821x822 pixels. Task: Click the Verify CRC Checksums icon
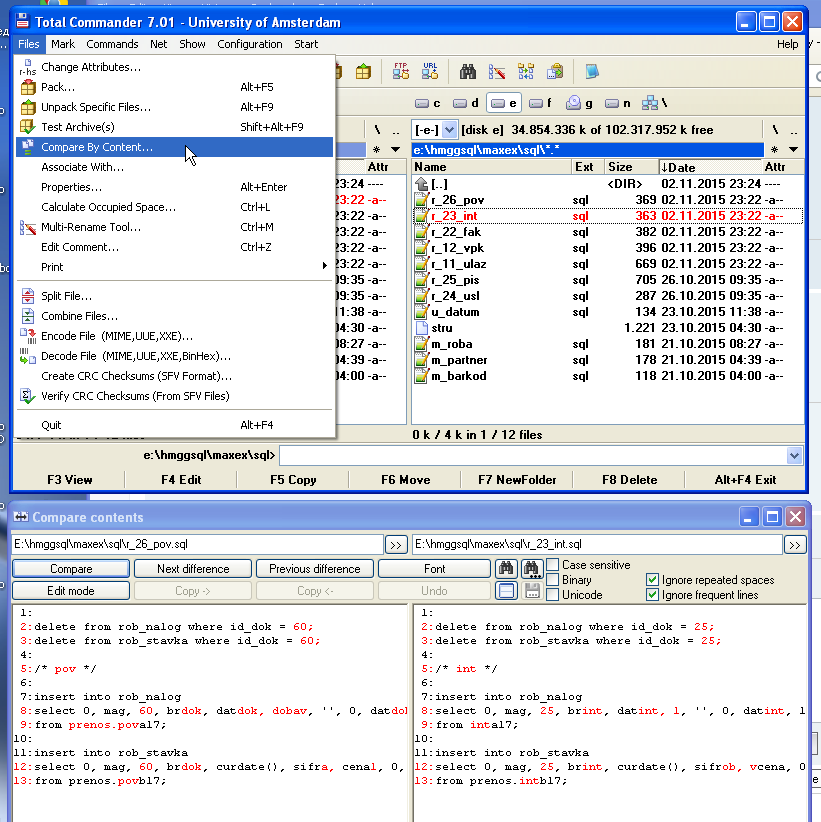tap(28, 396)
